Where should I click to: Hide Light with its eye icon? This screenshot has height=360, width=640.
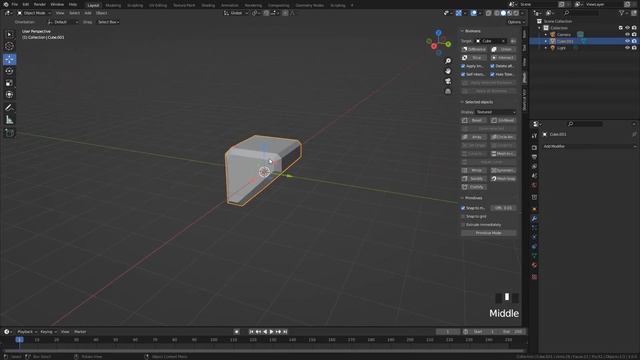point(627,48)
